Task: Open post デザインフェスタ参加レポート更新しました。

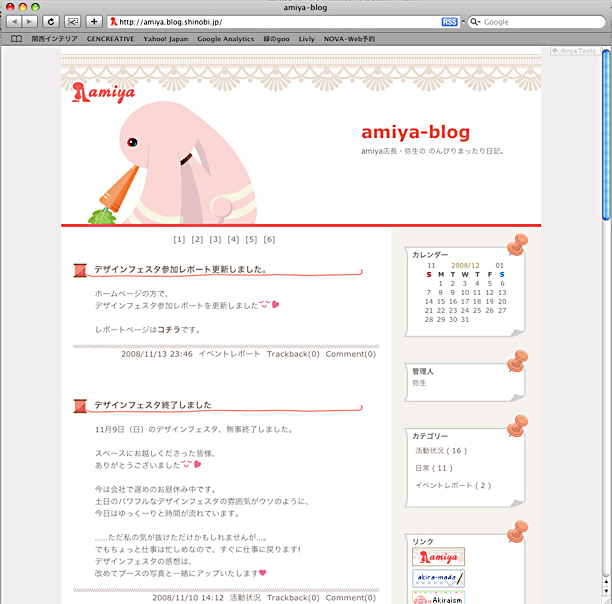Action: tap(180, 269)
